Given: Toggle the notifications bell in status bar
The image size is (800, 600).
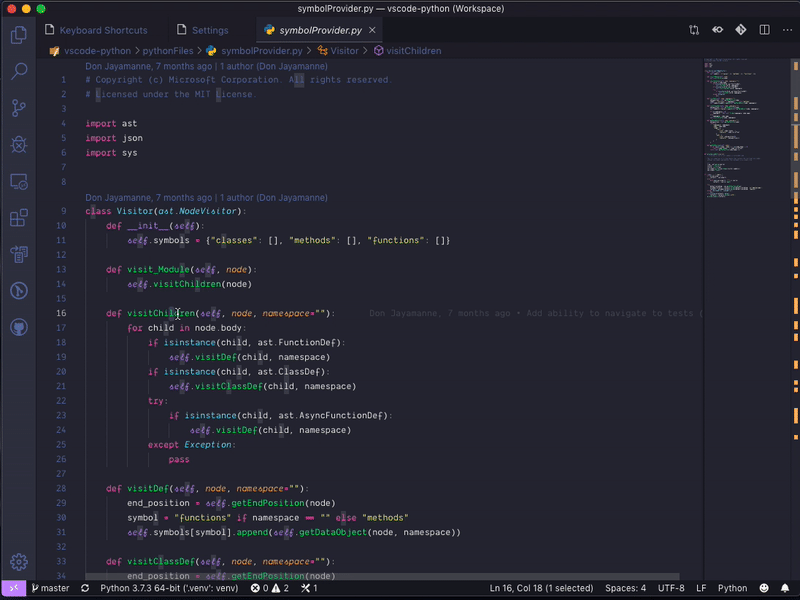Looking at the screenshot, I should point(785,588).
